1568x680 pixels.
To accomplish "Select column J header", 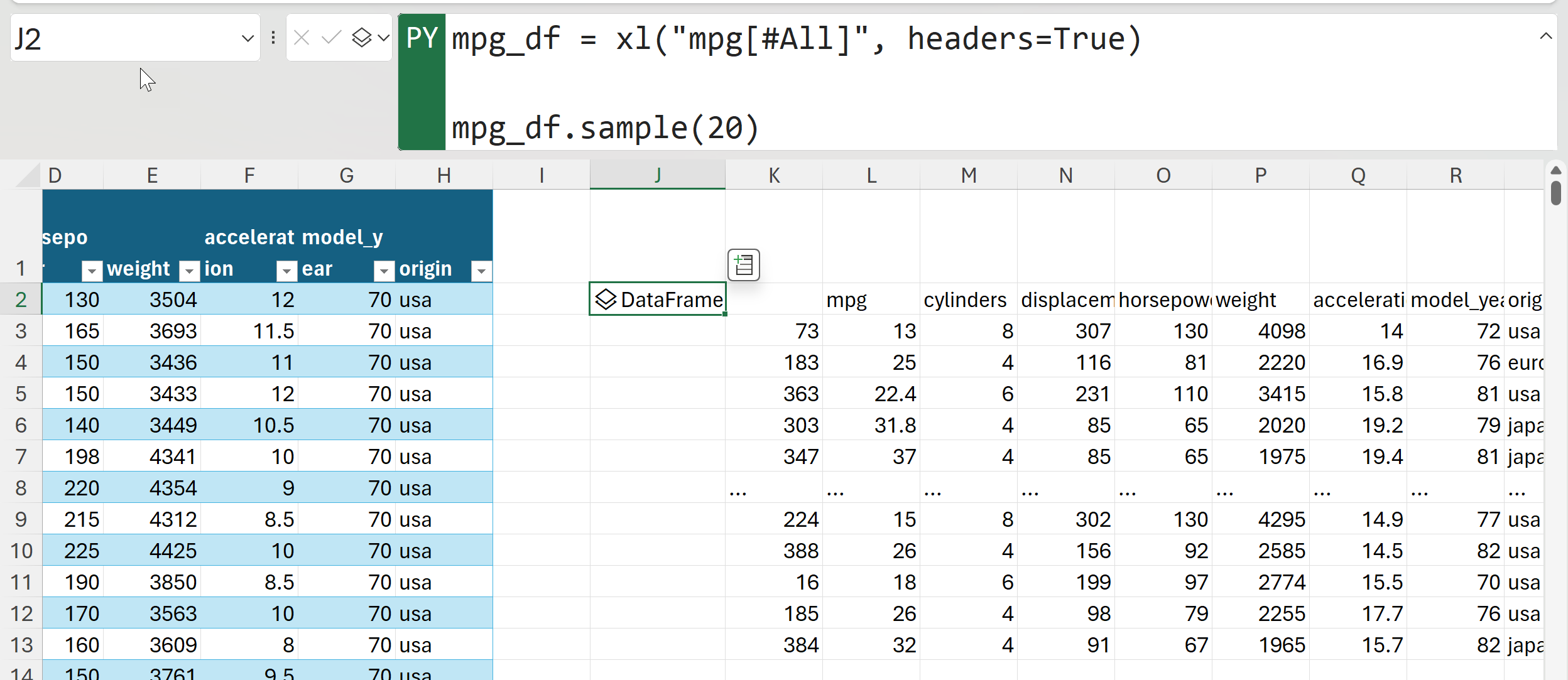I will click(x=657, y=175).
